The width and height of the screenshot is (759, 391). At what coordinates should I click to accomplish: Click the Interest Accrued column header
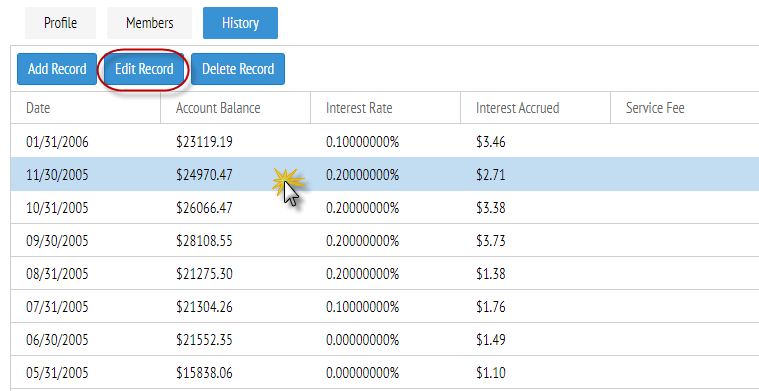pyautogui.click(x=535, y=107)
